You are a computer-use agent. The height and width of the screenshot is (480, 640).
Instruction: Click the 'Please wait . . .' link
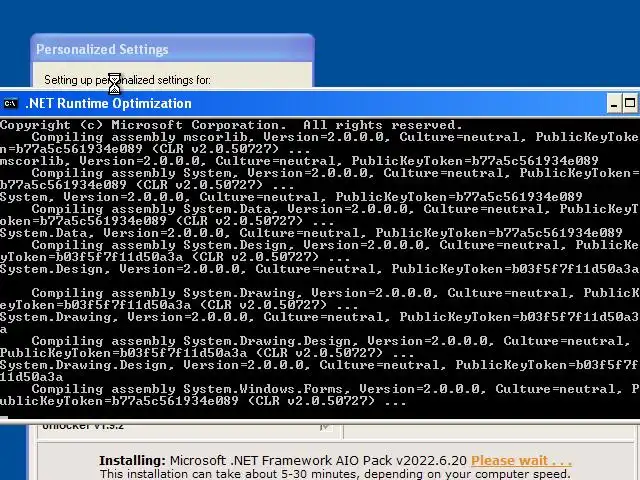(521, 460)
